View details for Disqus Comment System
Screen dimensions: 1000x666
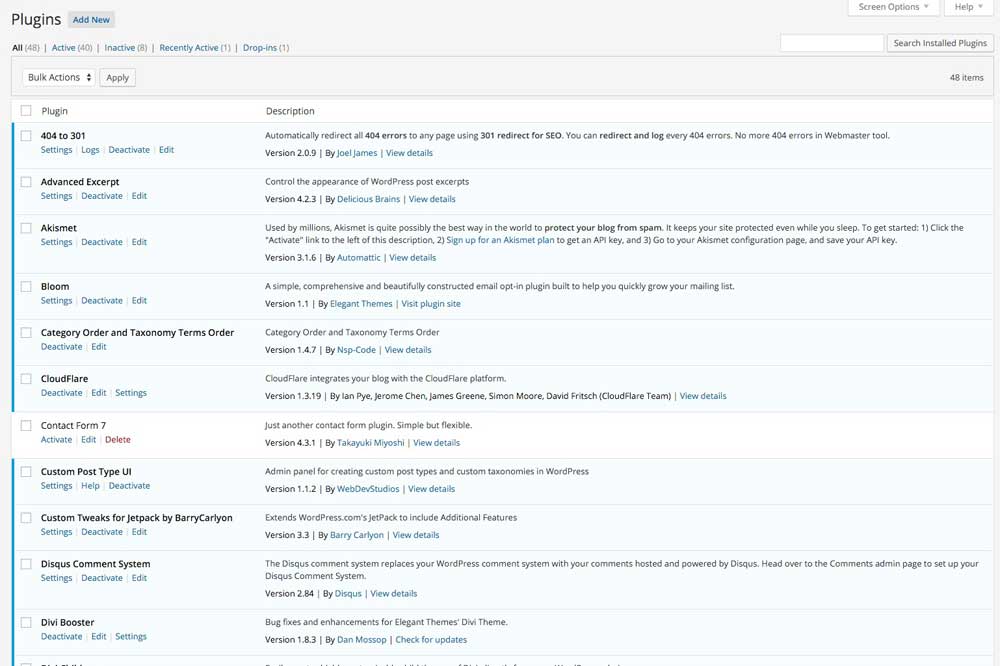coord(393,593)
